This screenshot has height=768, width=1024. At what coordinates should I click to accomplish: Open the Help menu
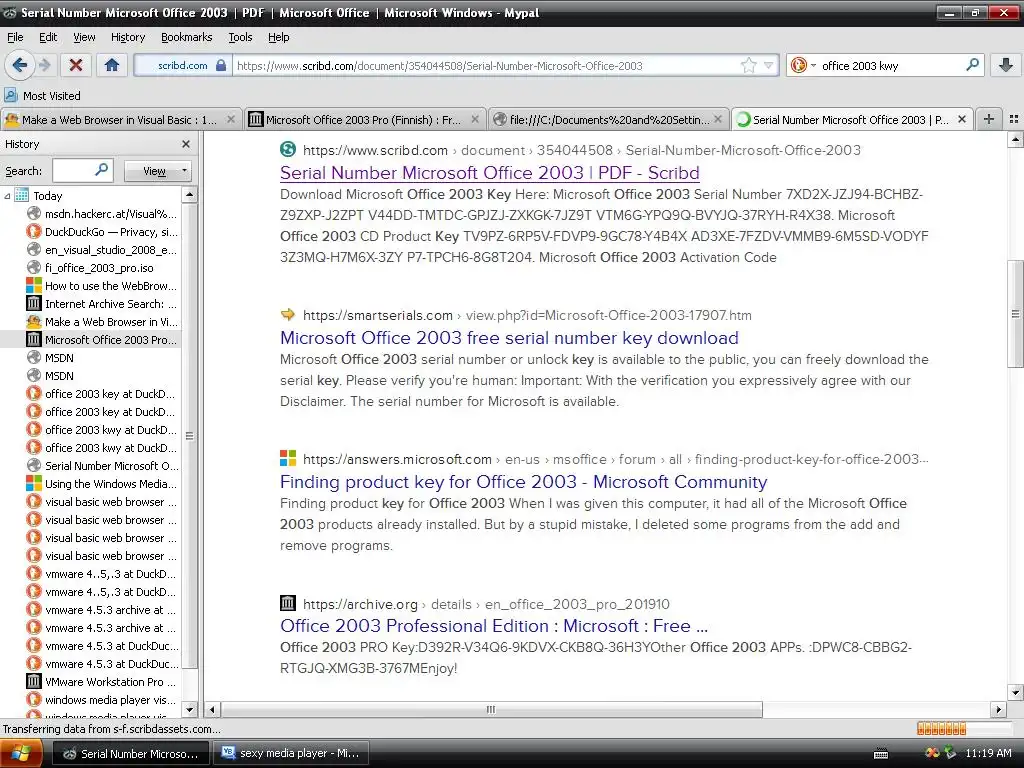(278, 37)
